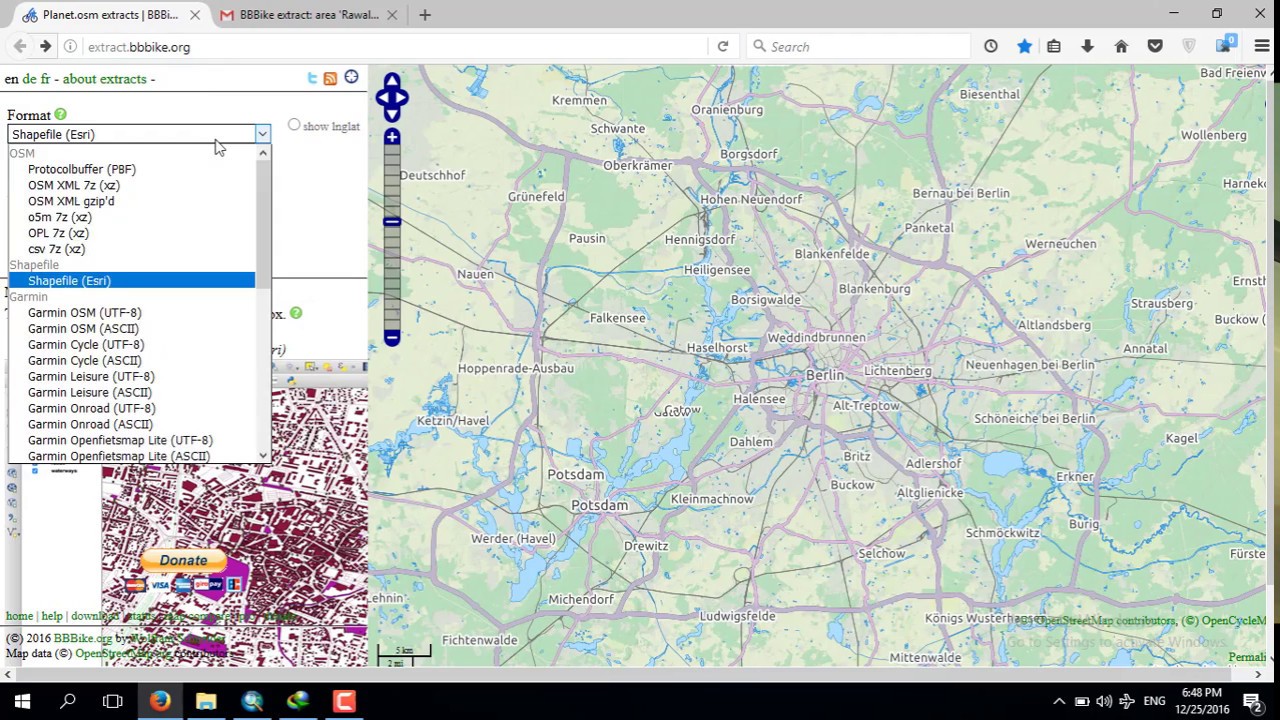Click the forward navigation arrow
The height and width of the screenshot is (720, 1280).
[x=45, y=46]
